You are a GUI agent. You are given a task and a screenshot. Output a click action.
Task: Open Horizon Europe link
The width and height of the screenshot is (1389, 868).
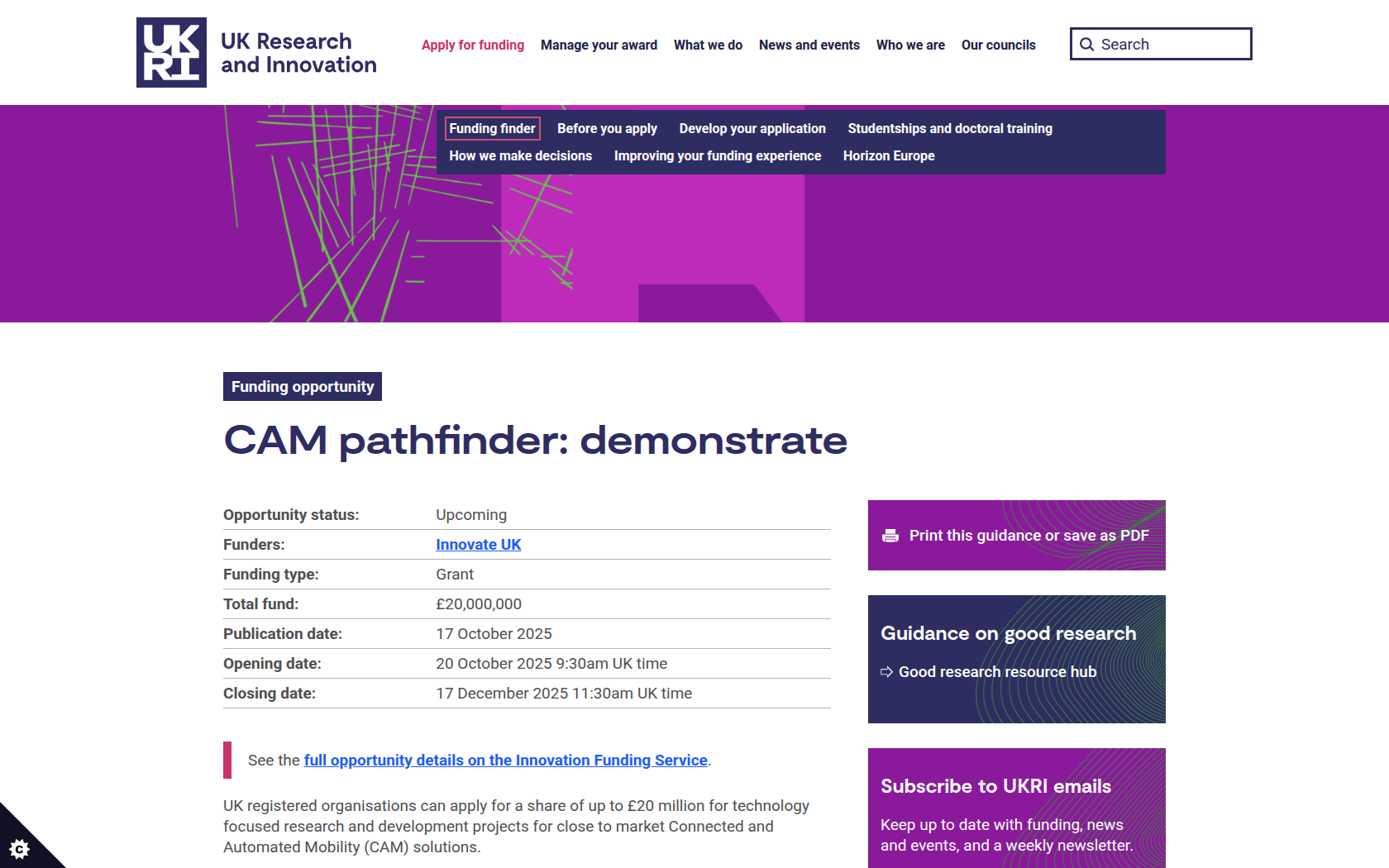(889, 155)
